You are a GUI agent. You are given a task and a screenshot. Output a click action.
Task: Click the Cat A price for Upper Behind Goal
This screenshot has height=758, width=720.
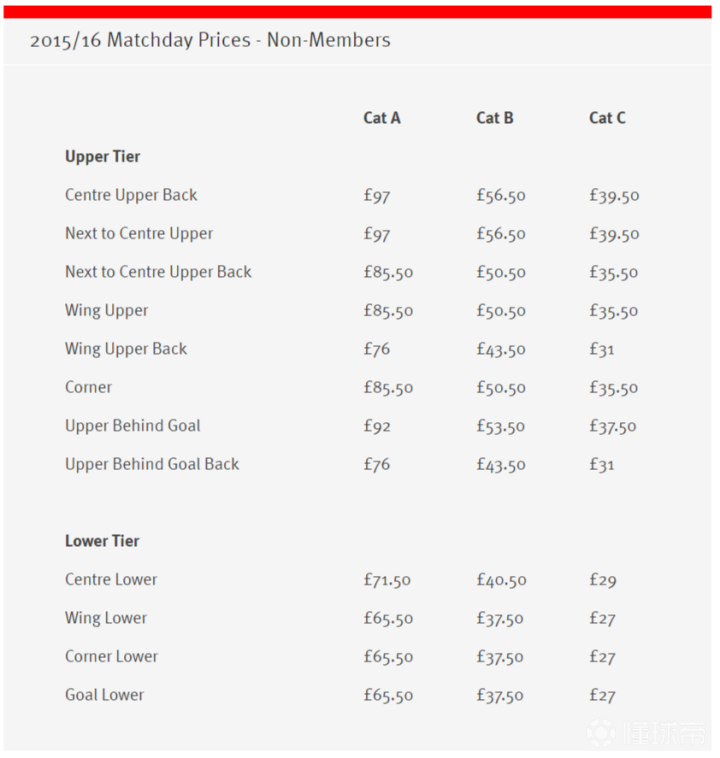(x=377, y=426)
